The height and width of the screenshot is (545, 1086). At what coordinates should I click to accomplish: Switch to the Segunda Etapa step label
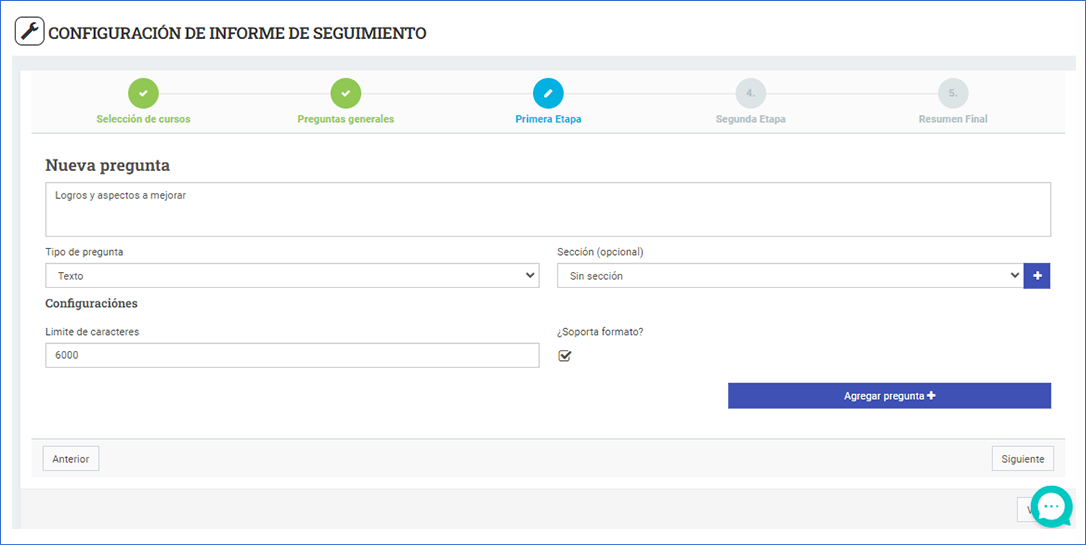tap(750, 119)
